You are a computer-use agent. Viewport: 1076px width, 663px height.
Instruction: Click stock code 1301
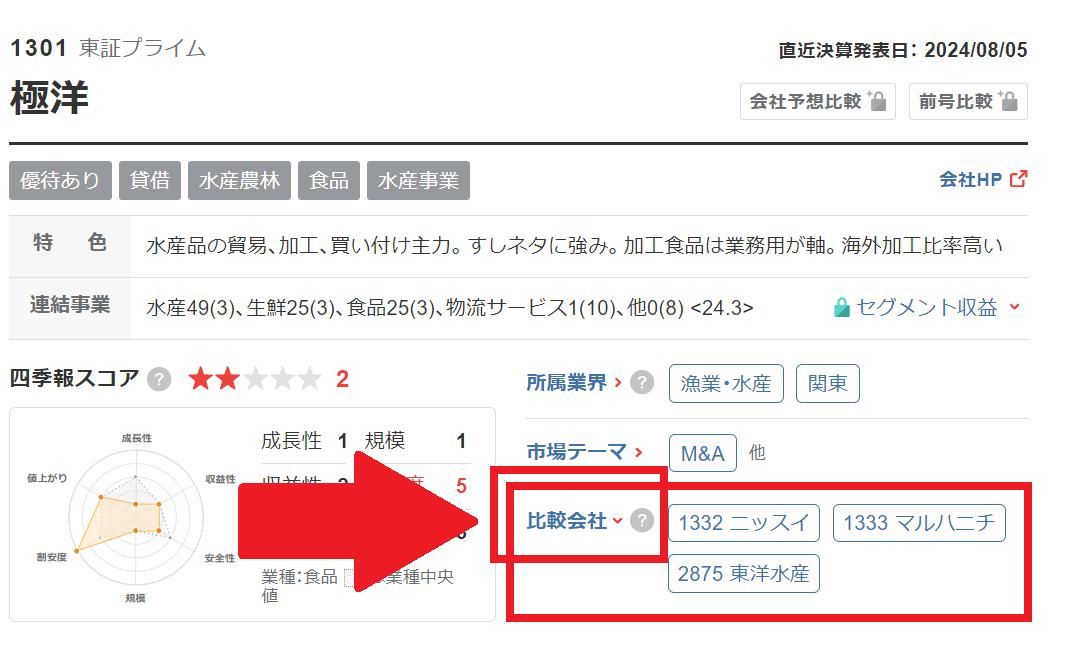pyautogui.click(x=38, y=48)
